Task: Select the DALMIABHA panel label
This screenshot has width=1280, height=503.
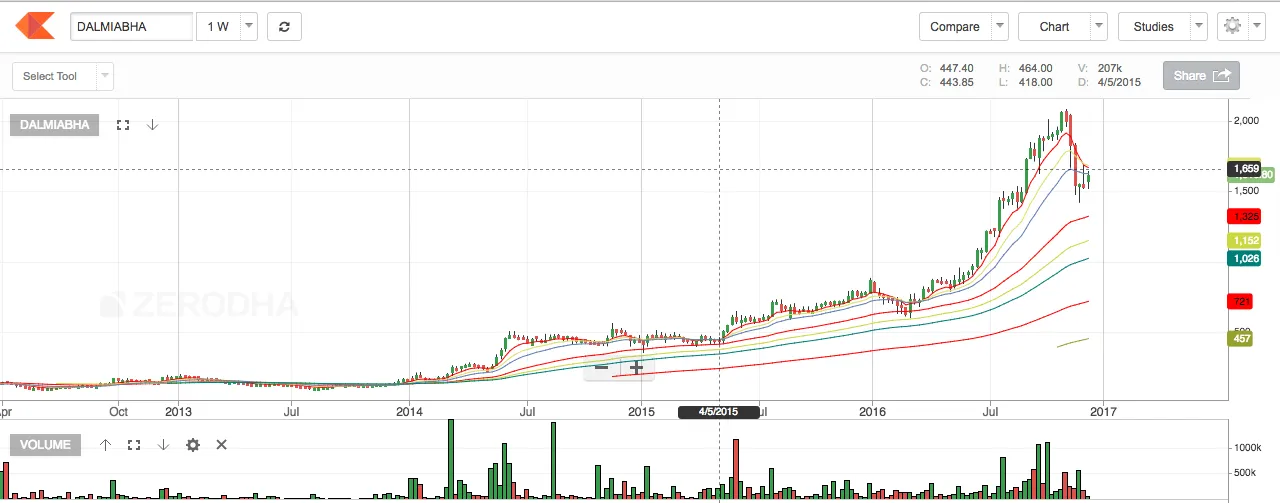Action: [55, 125]
